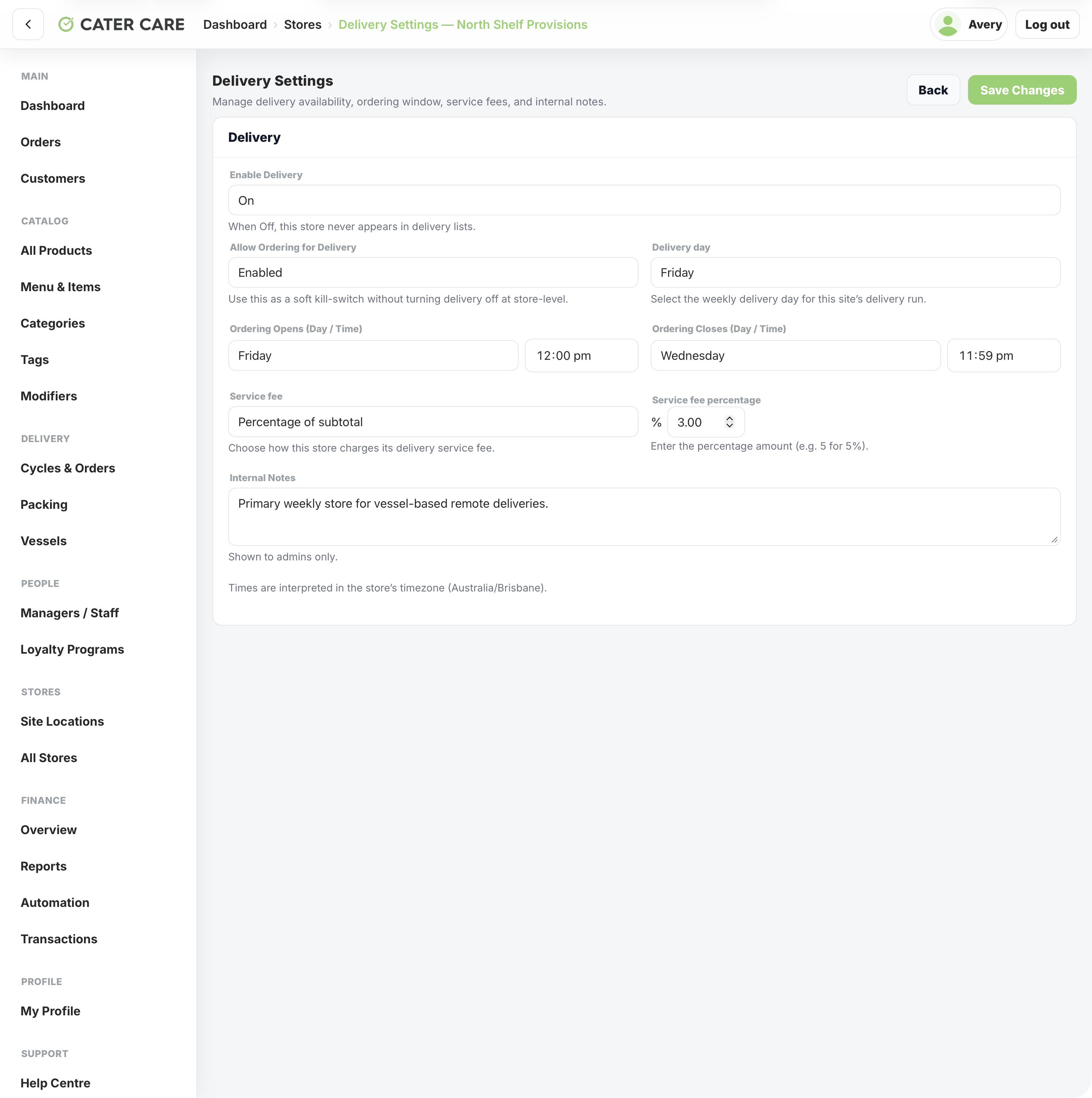Click the 'Delivery Settings' page heading

click(x=272, y=81)
